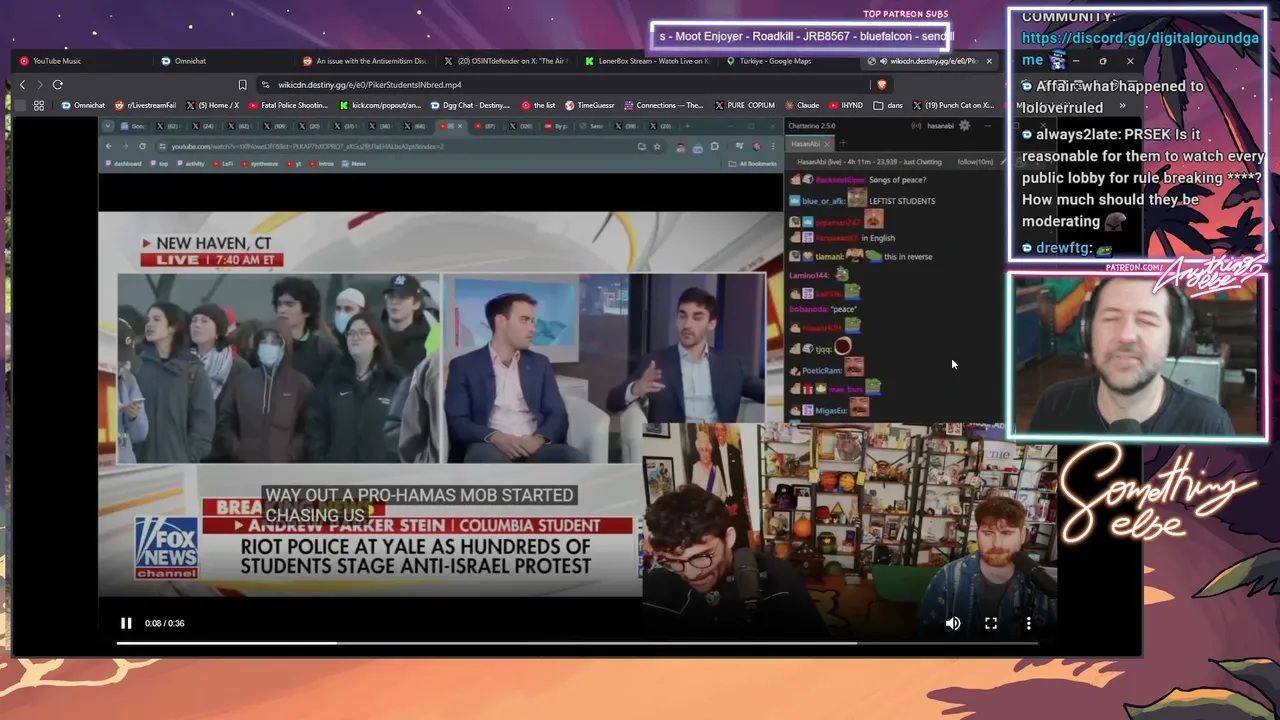Click the streamer webcam thumbnail
Viewport: 1280px width, 720px height.
tap(1137, 357)
